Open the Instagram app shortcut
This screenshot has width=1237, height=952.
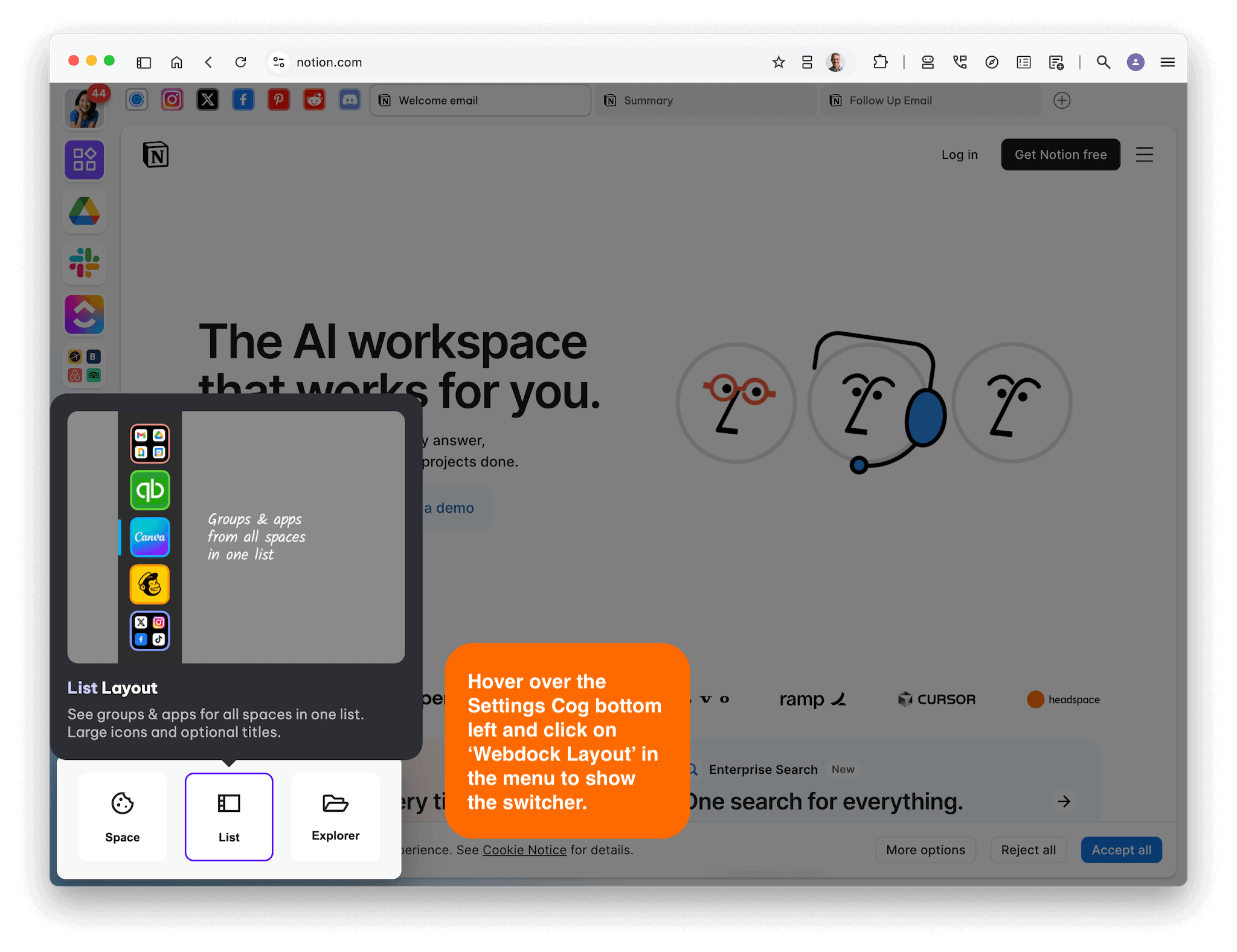(172, 100)
